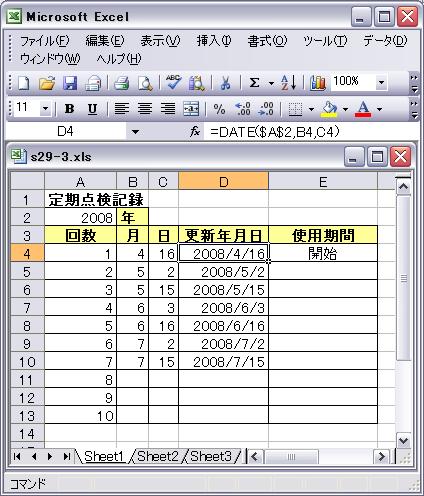Toggle center alignment button

click(x=145, y=109)
